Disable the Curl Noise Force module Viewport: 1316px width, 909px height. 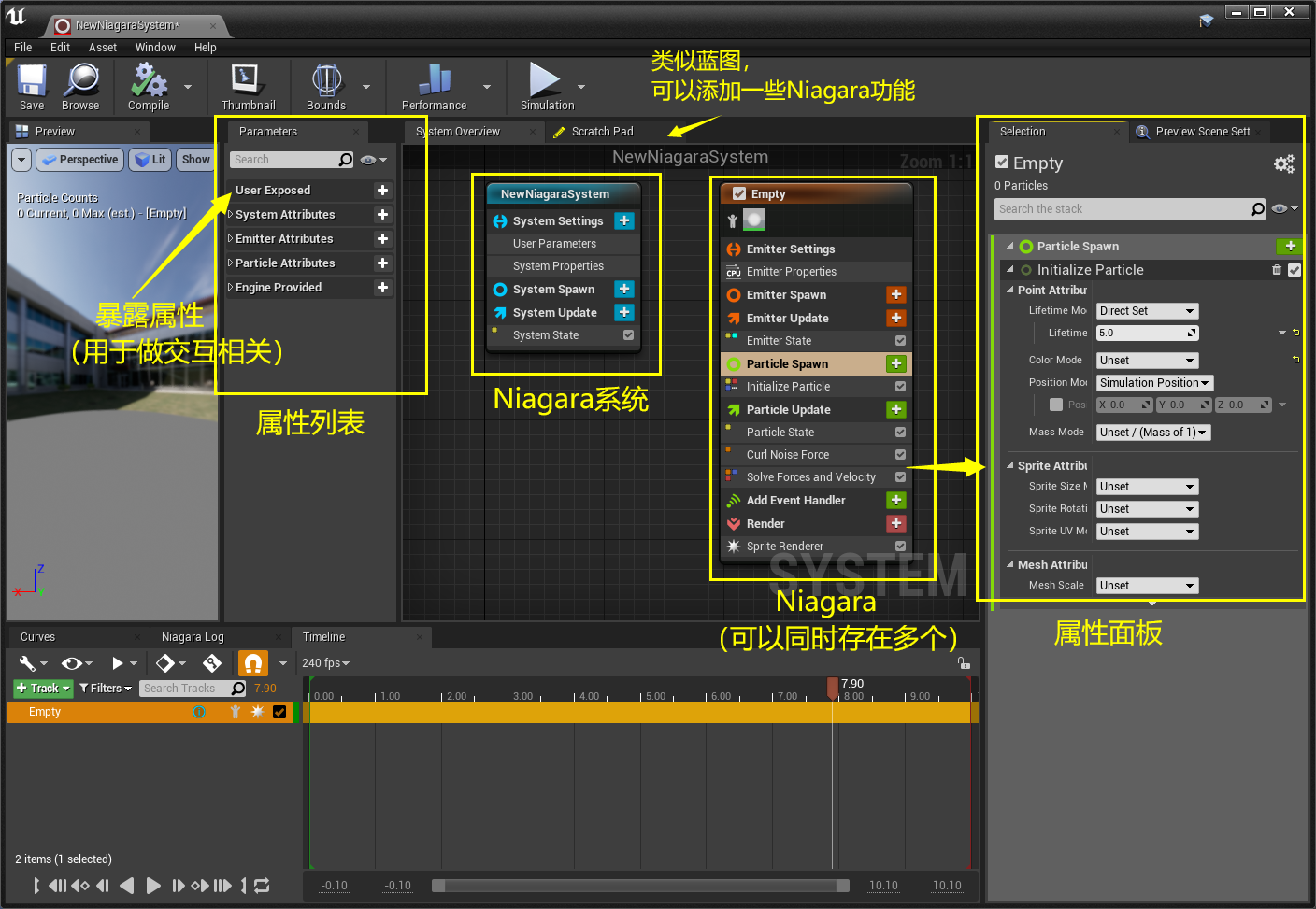(900, 455)
